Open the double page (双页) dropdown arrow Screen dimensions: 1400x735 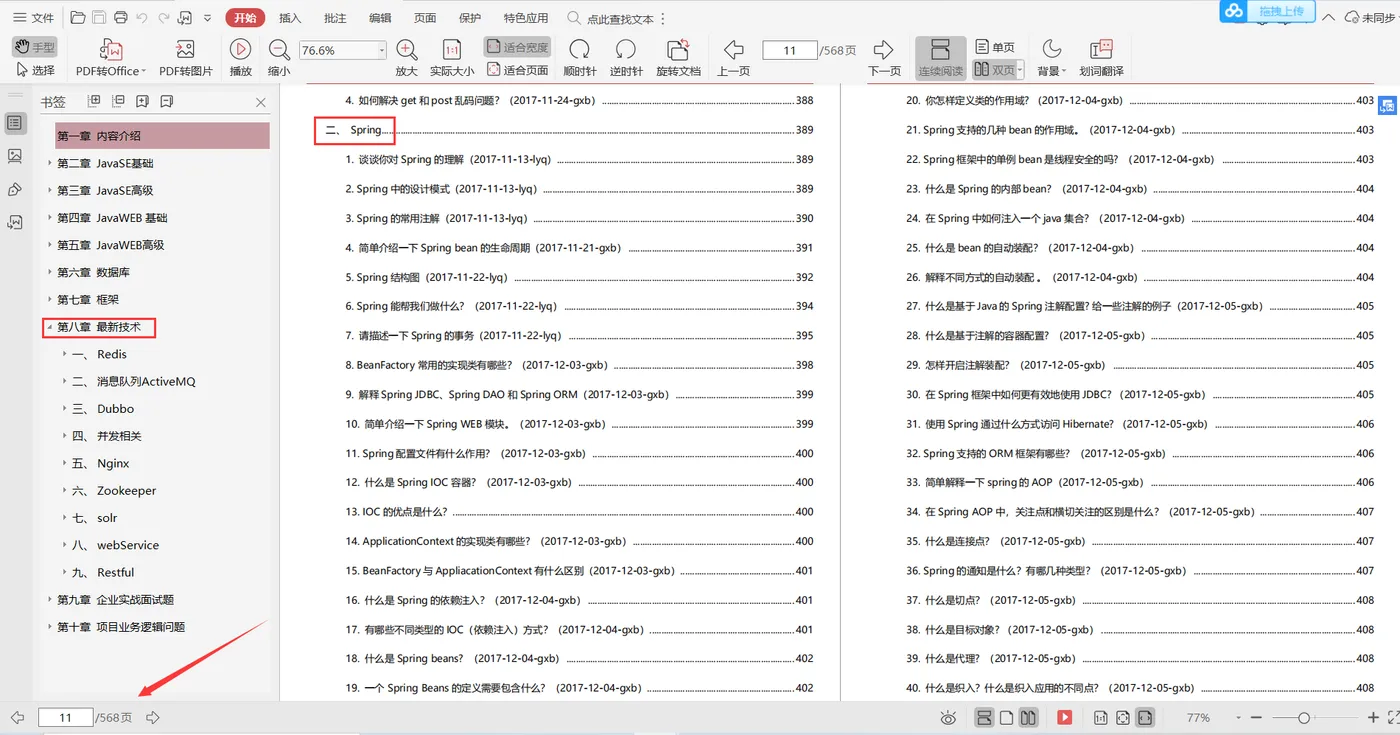pyautogui.click(x=1020, y=70)
